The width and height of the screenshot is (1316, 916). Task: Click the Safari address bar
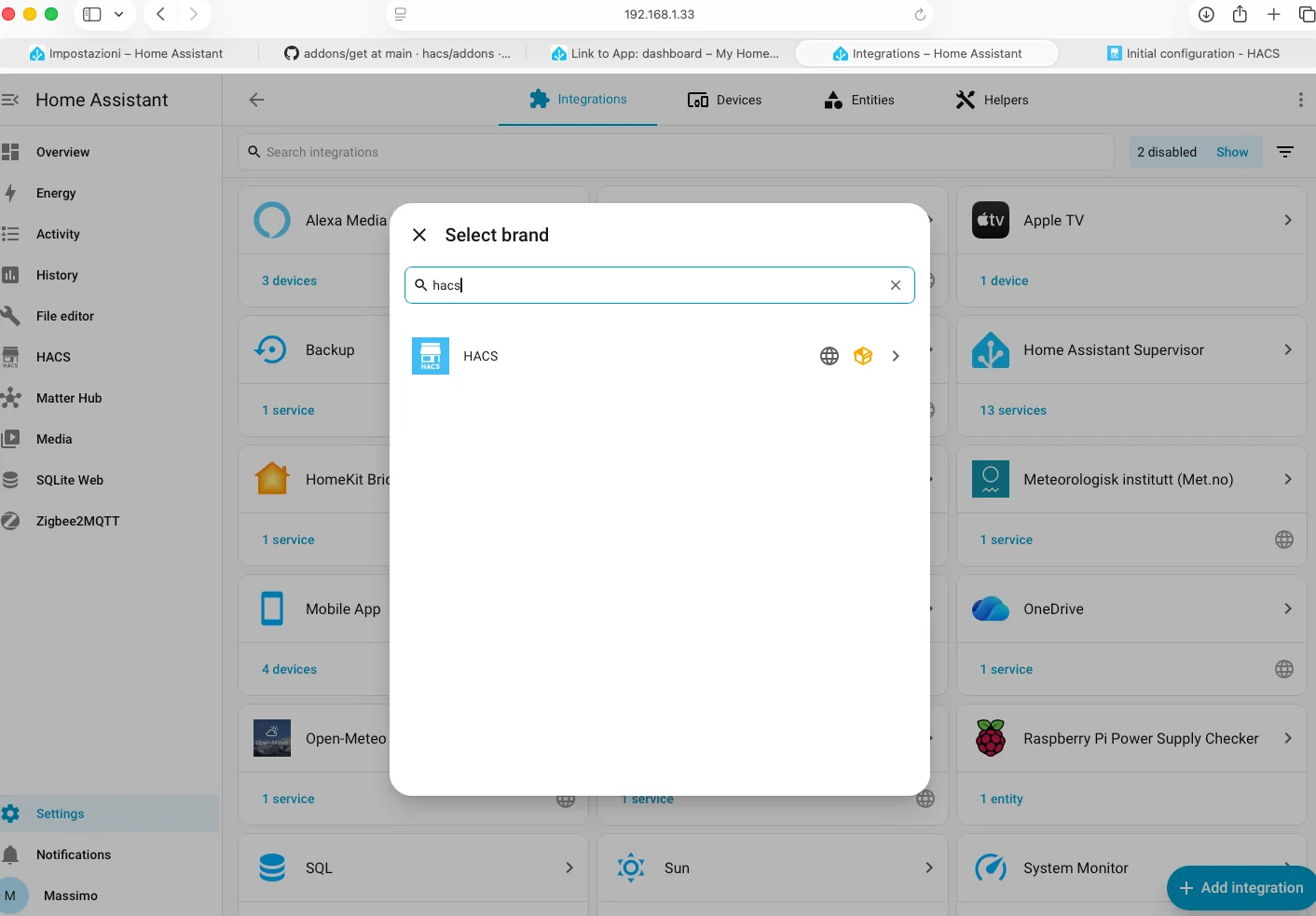click(659, 14)
